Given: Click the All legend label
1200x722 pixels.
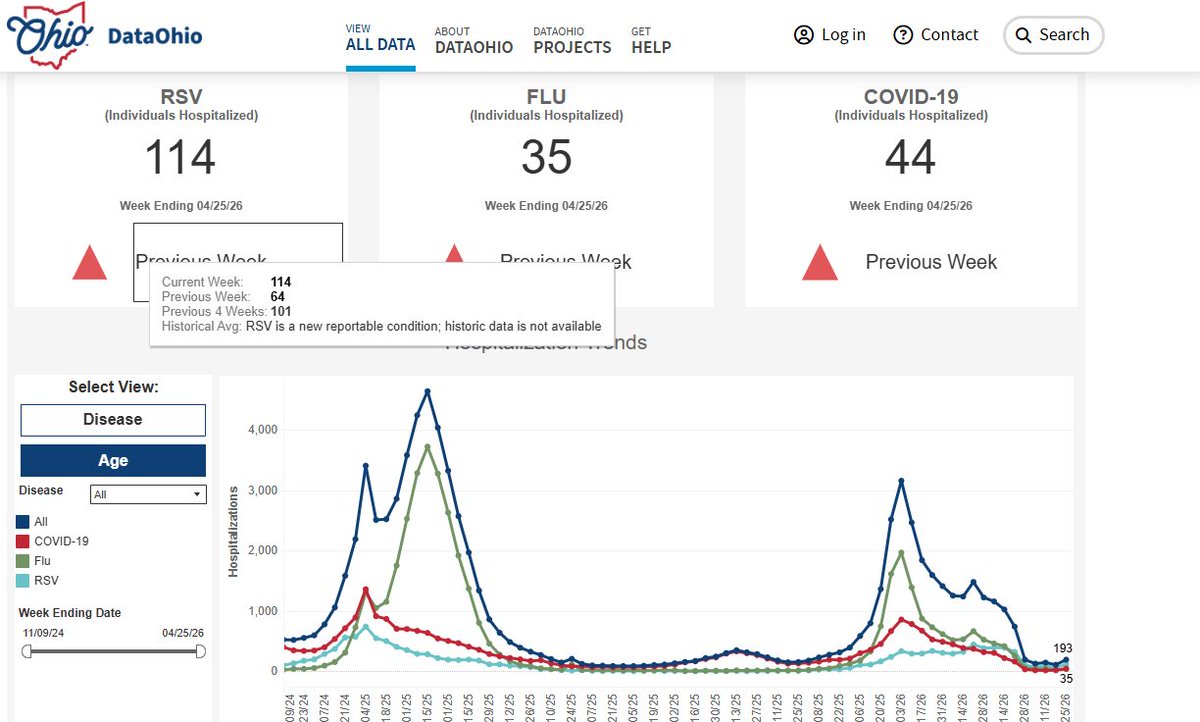Looking at the screenshot, I should 41,522.
